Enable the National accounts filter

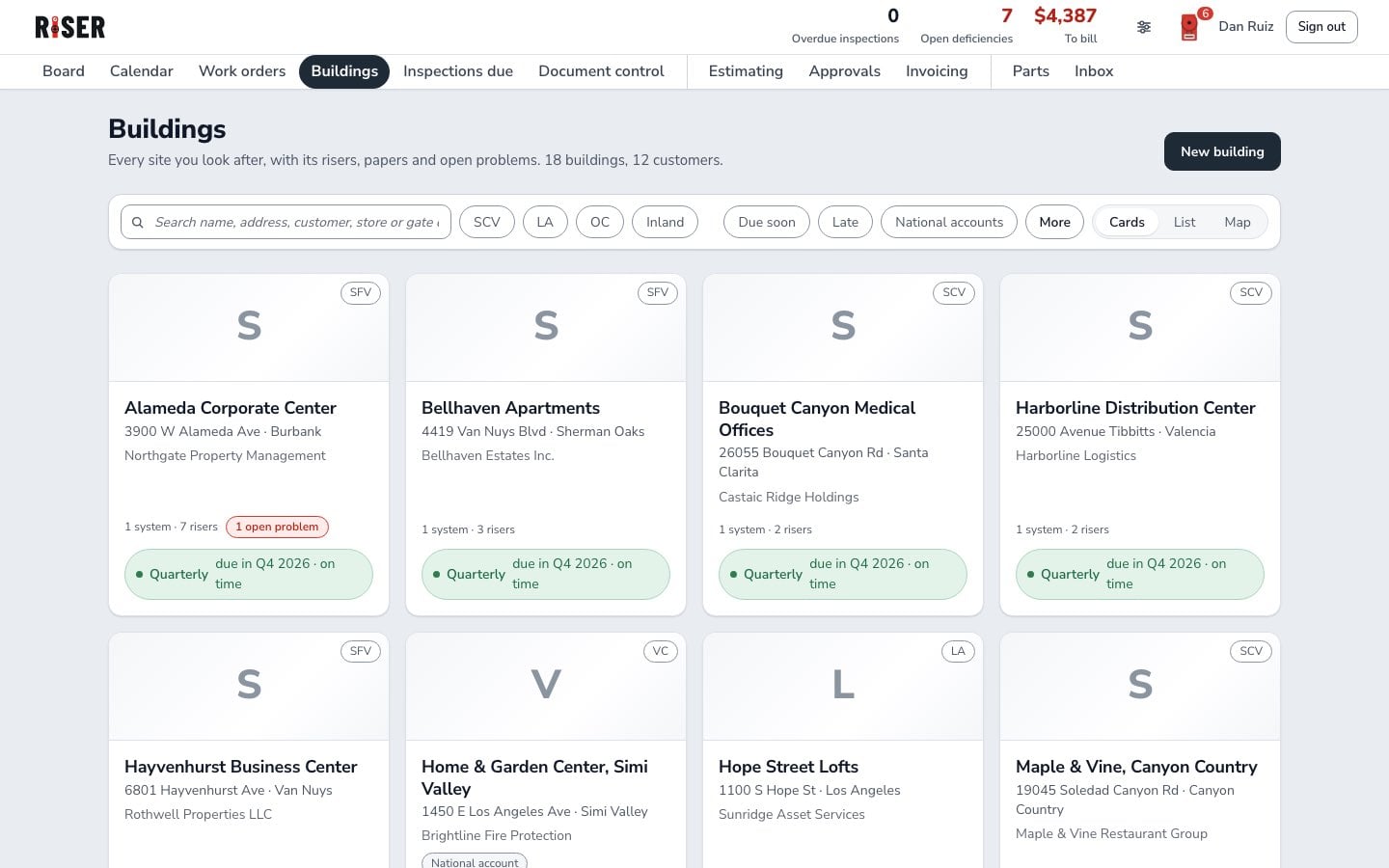pyautogui.click(x=949, y=222)
